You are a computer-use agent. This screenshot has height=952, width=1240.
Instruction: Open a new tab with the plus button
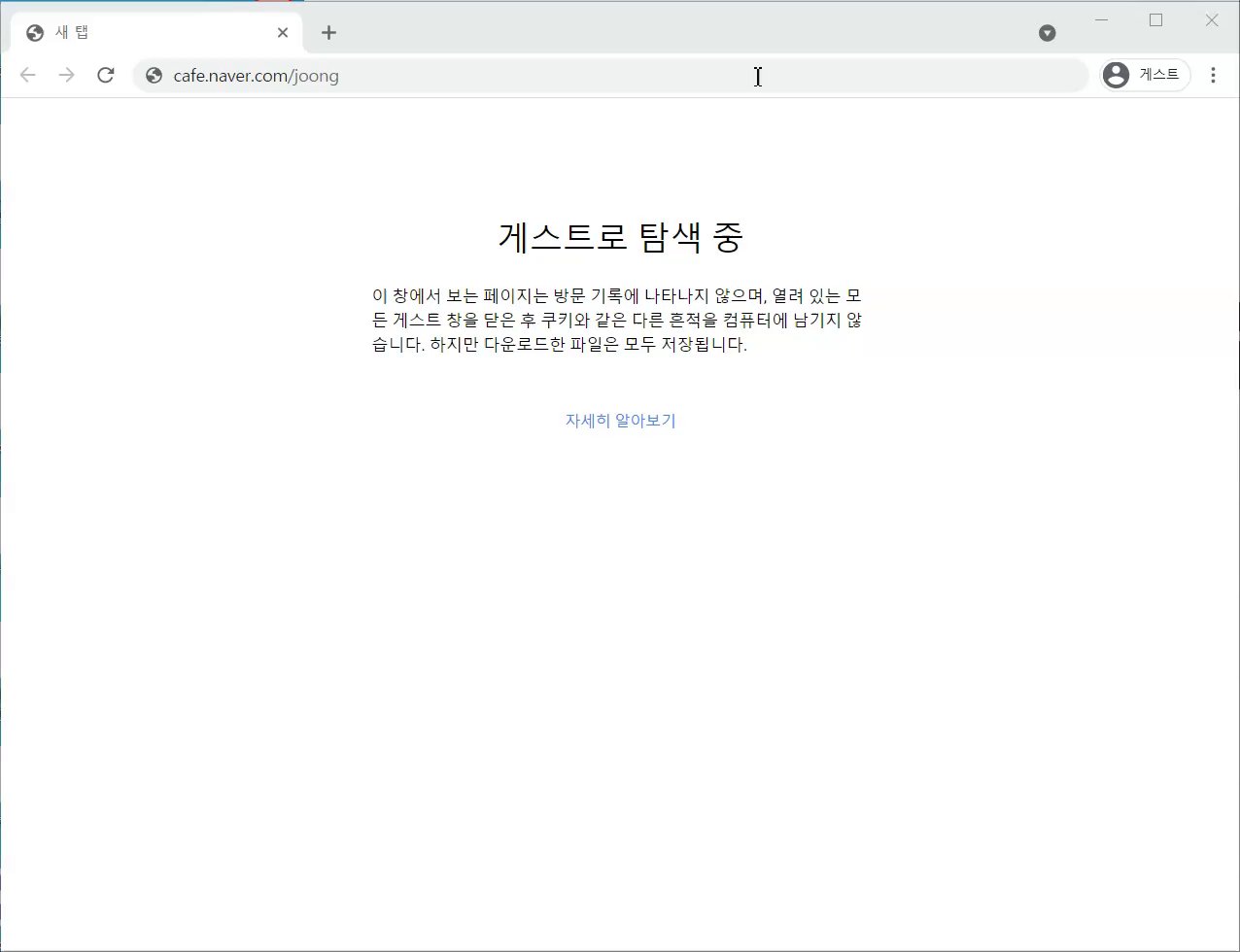328,32
